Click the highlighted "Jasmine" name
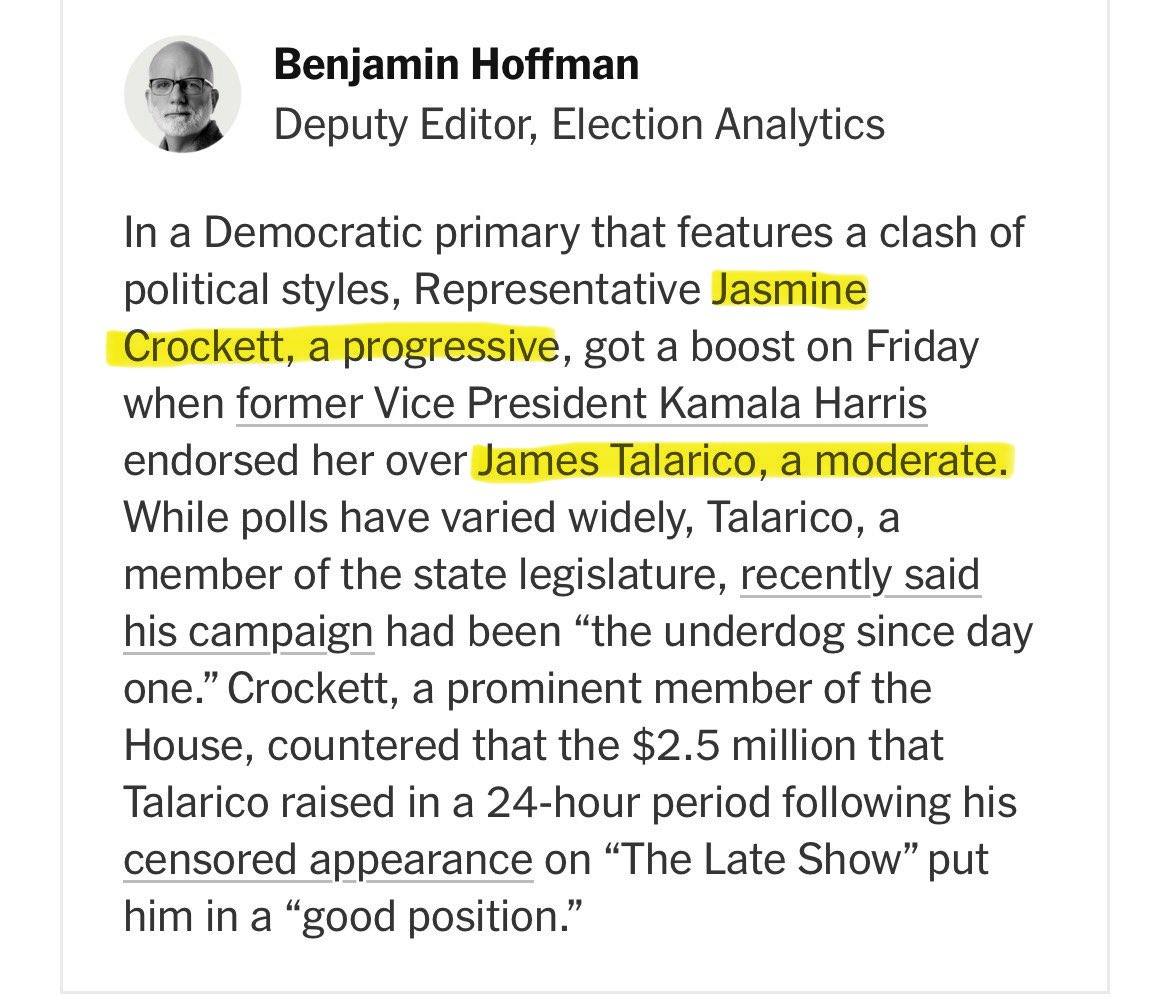Viewport: 1170px width, 1004px height. 788,291
